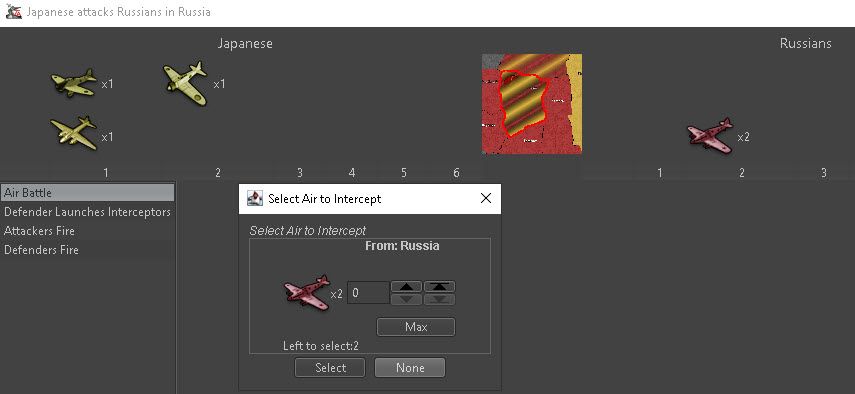Click the Select button

click(330, 368)
